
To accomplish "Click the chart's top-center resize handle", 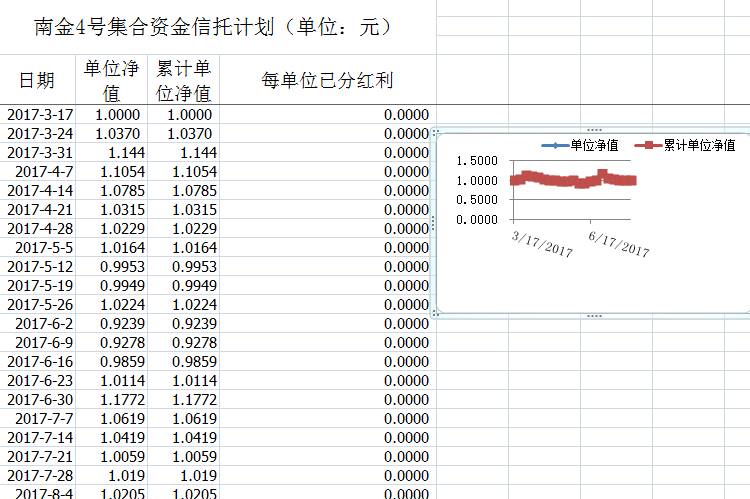I will pyautogui.click(x=594, y=130).
